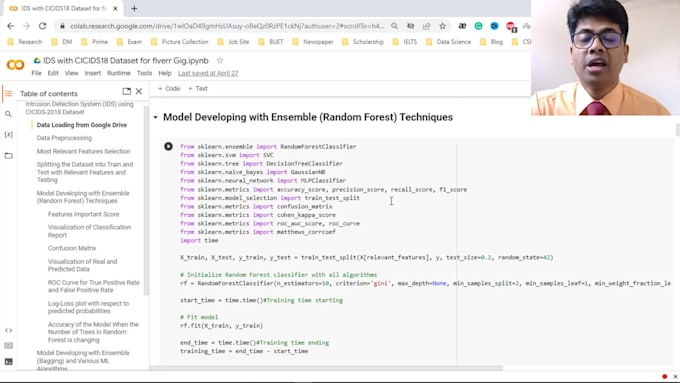This screenshot has height=383, width=680.
Task: Star the notebook with the star icon
Action: coord(220,61)
